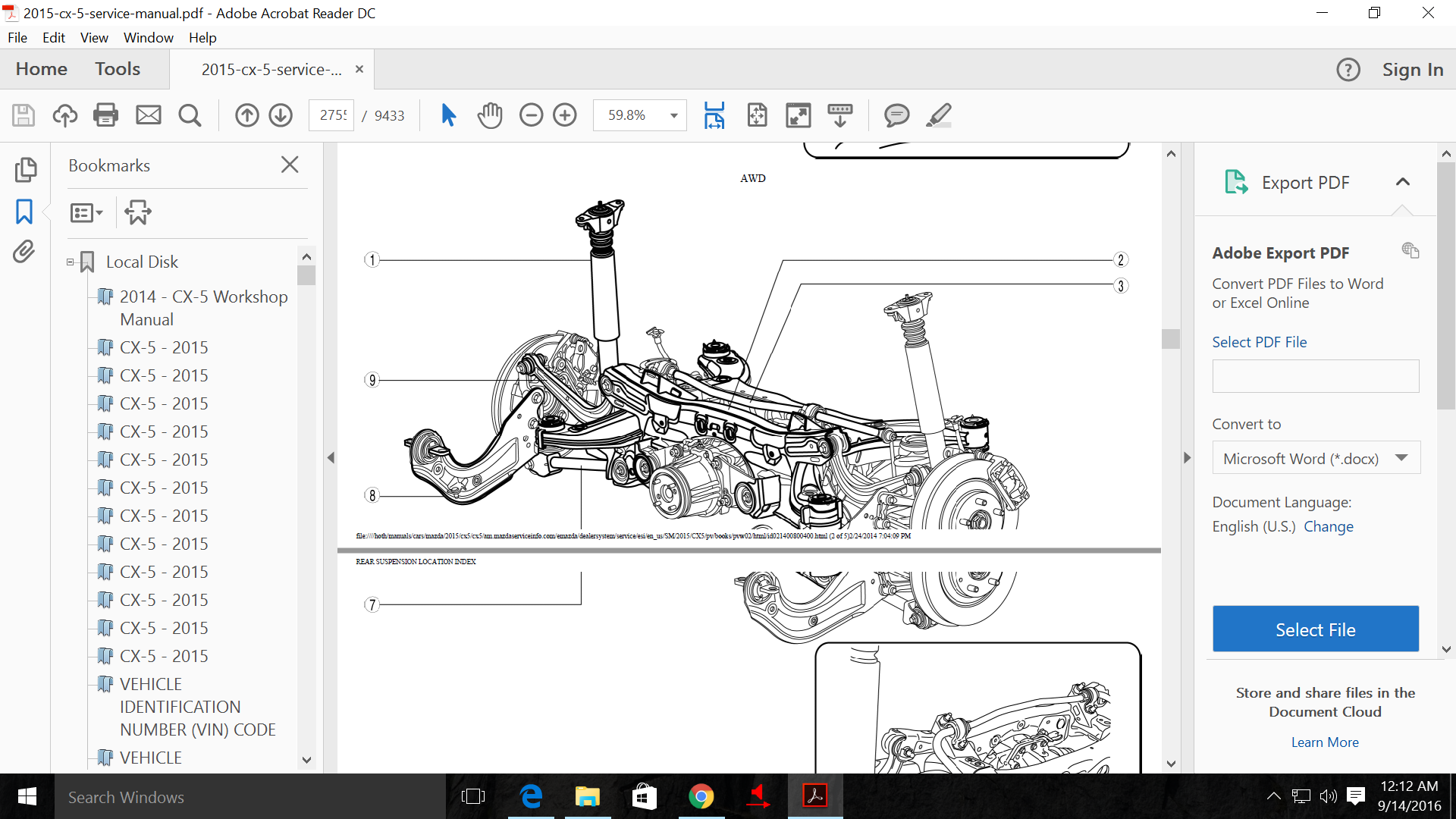Go to next page arrow icon

[x=281, y=115]
